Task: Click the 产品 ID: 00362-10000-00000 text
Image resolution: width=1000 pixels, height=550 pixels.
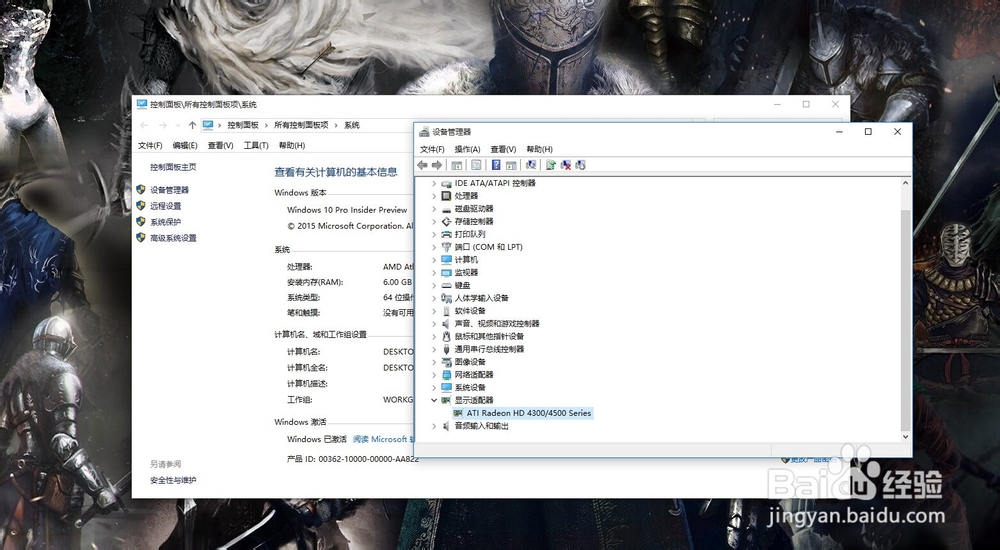Action: (351, 459)
